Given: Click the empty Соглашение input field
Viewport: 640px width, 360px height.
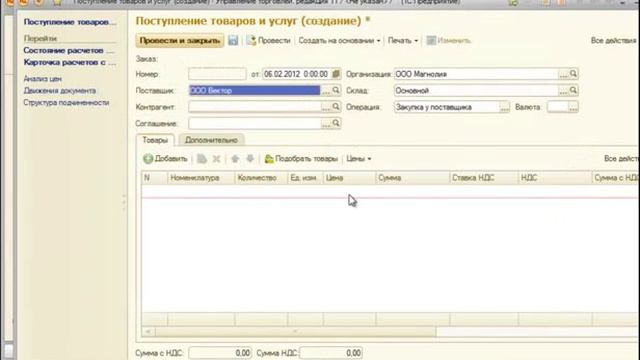Looking at the screenshot, I should pyautogui.click(x=255, y=123).
